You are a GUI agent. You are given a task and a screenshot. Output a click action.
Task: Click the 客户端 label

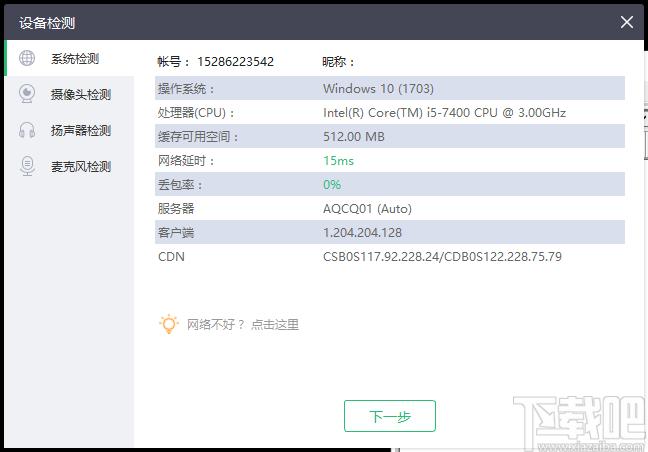click(x=176, y=233)
